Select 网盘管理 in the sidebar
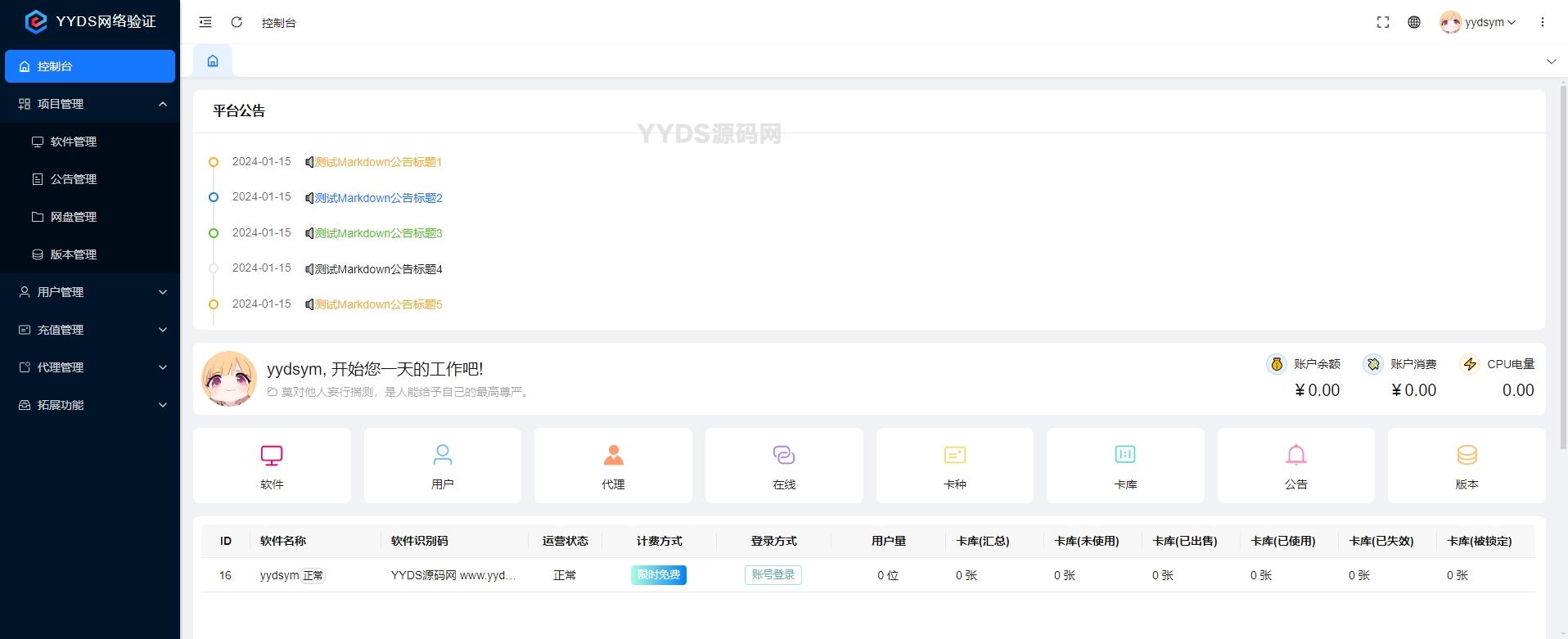1568x639 pixels. 74,217
